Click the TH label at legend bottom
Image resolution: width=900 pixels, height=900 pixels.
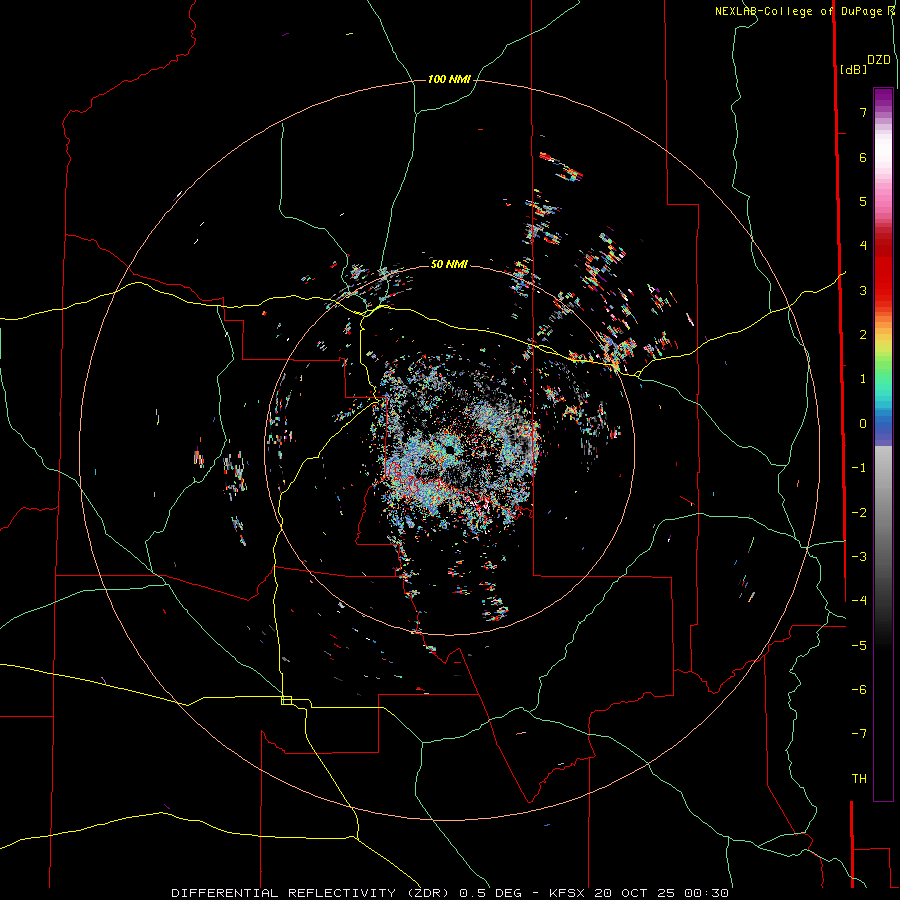pos(859,778)
